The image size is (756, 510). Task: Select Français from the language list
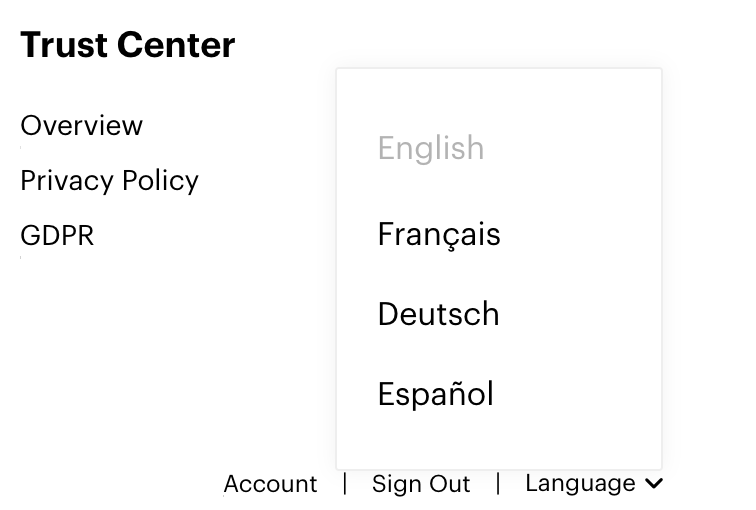point(439,235)
